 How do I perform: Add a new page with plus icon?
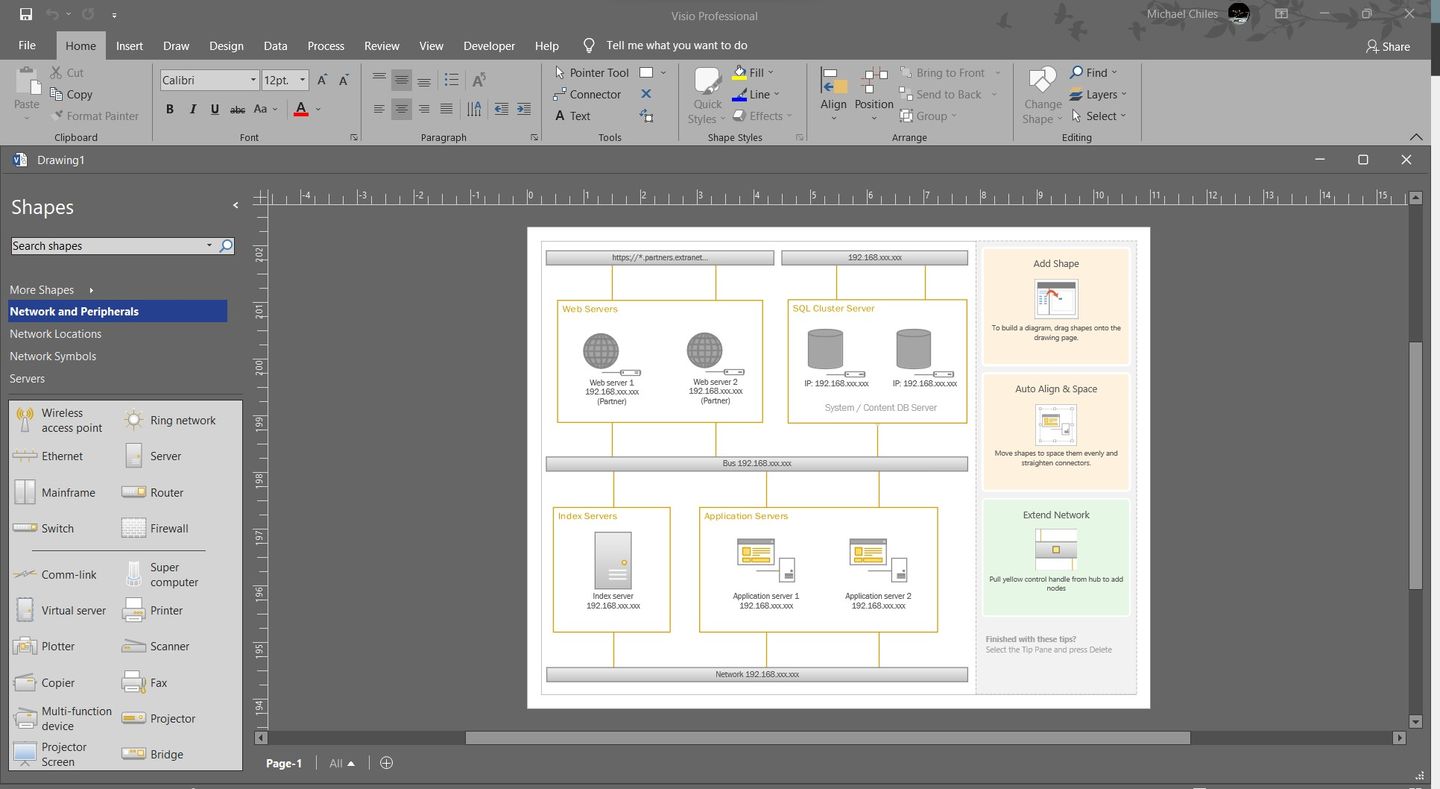tap(386, 763)
